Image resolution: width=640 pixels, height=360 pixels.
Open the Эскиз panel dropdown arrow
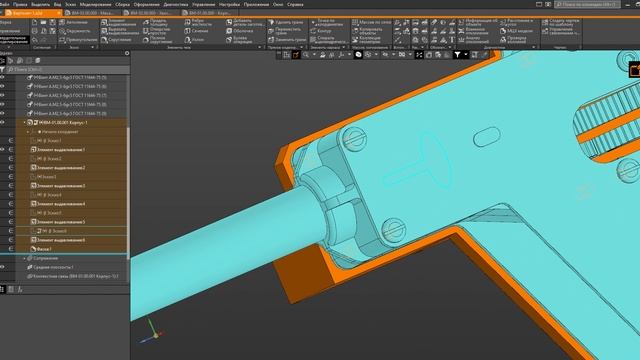tap(93, 47)
